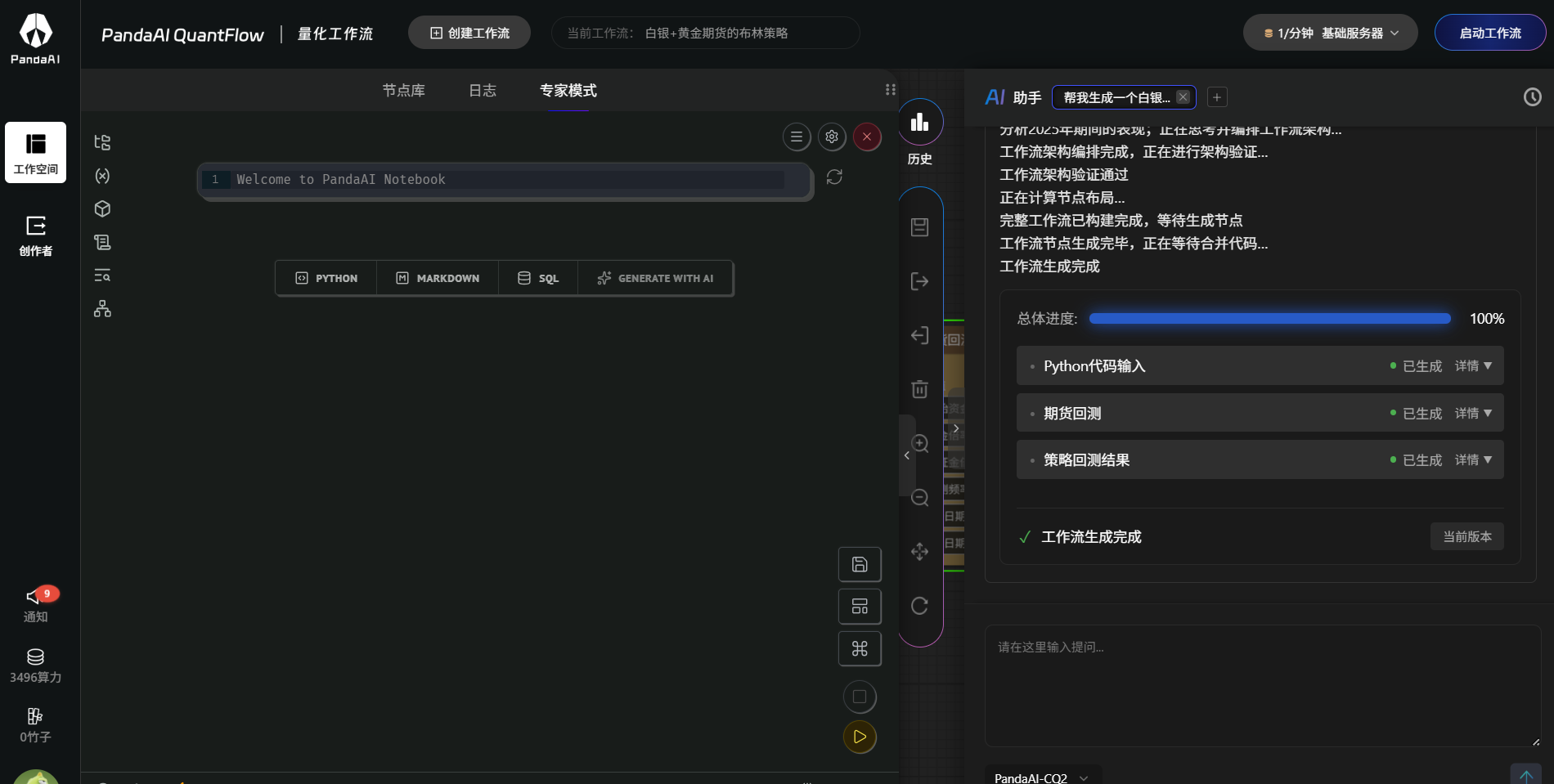
Task: Close the notebook with red X button
Action: pyautogui.click(x=867, y=137)
